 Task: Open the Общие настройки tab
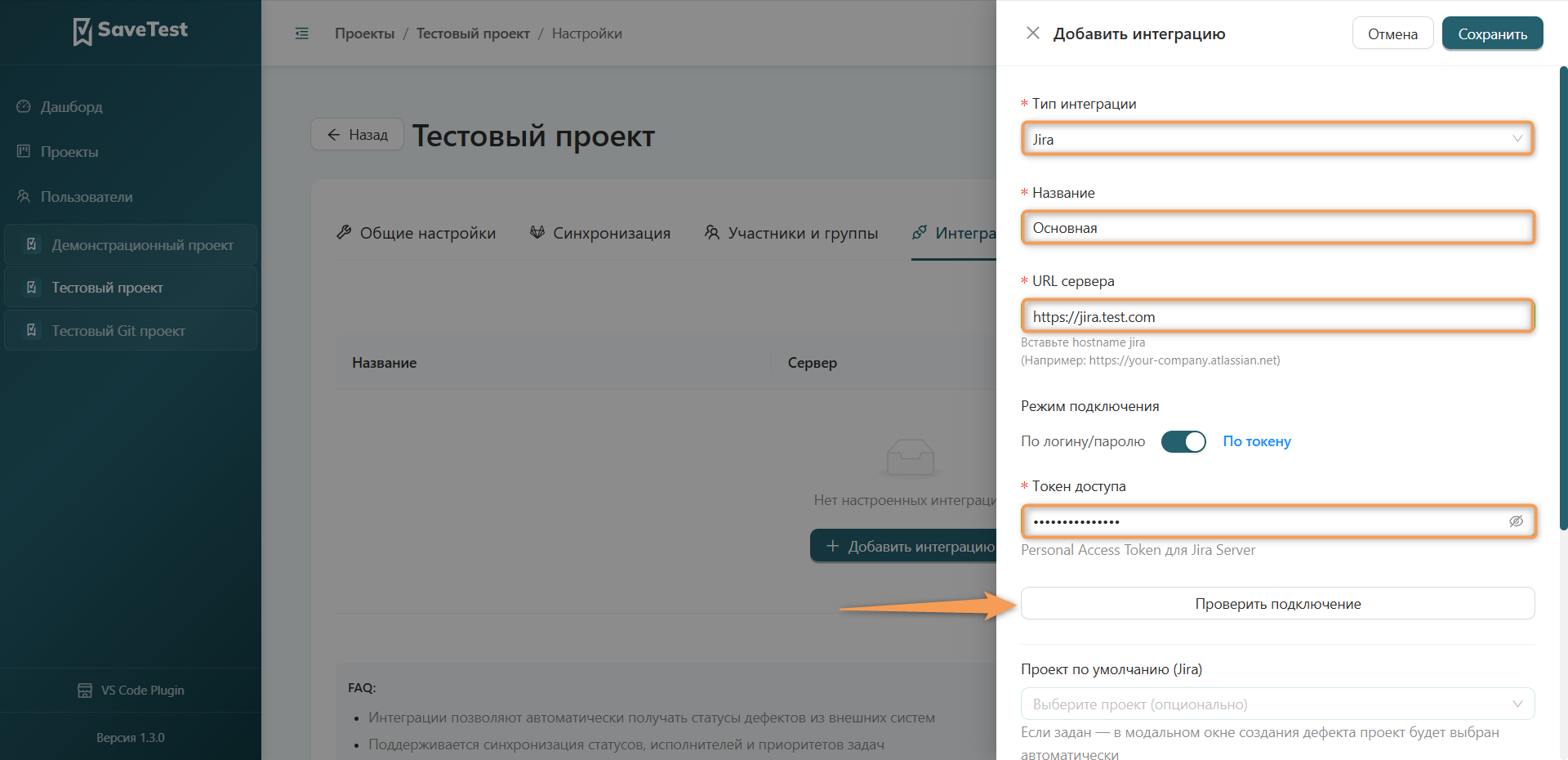[x=416, y=233]
